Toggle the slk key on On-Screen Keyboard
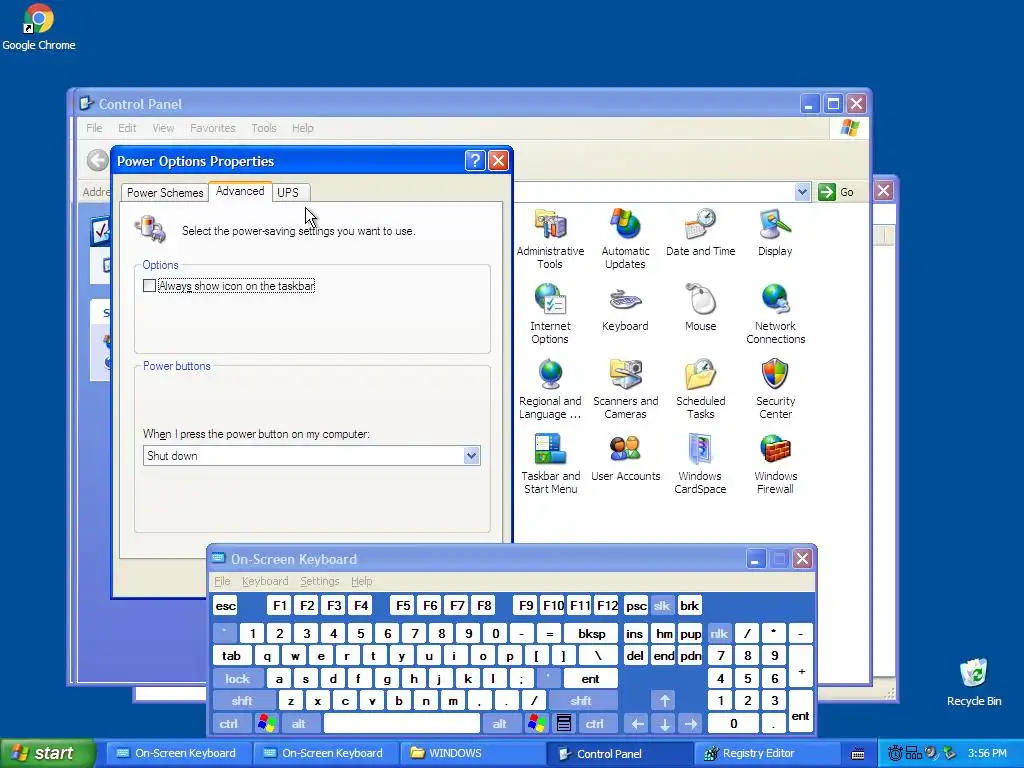 (x=662, y=606)
